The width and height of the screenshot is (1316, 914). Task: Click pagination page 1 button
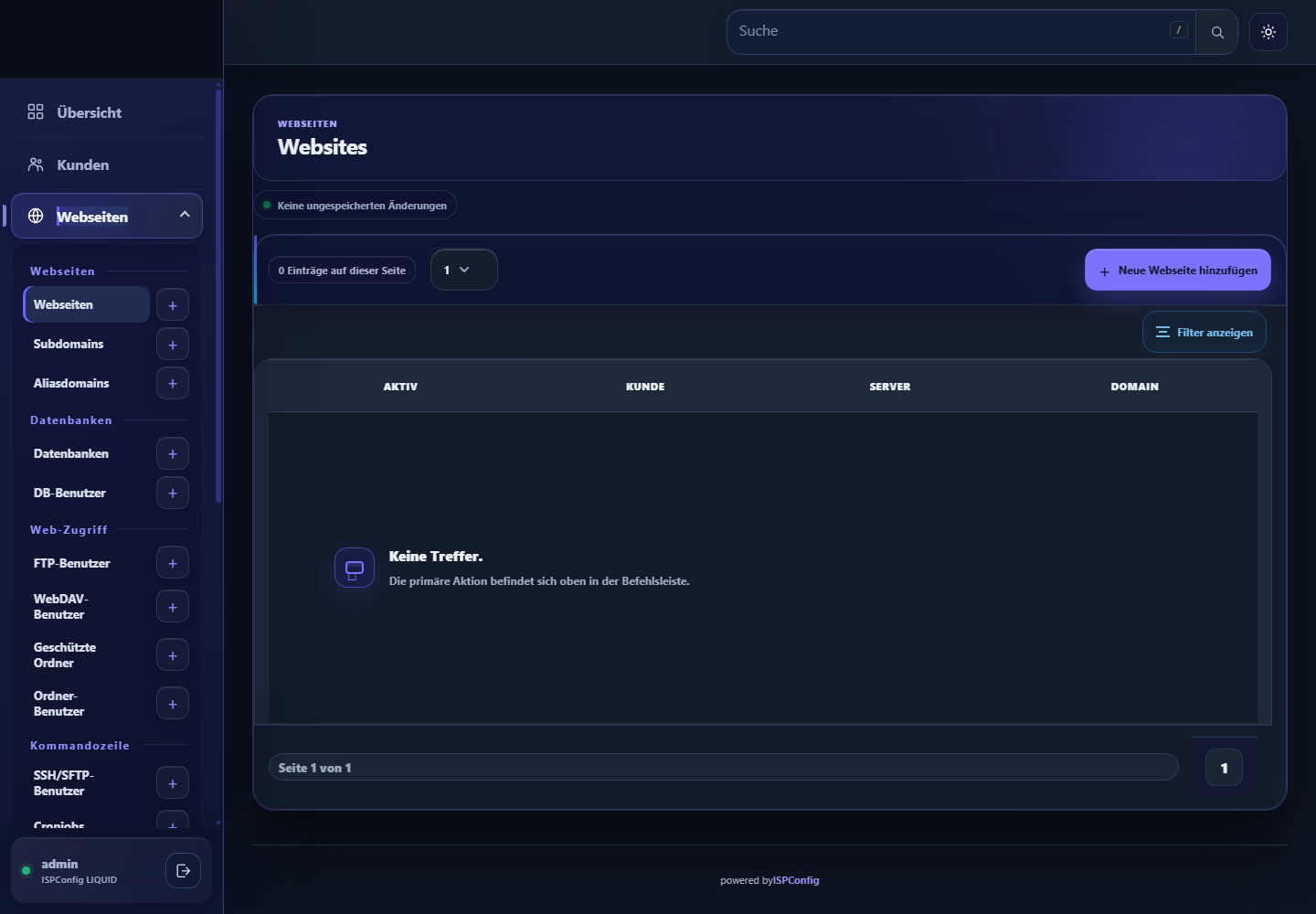(x=1224, y=768)
